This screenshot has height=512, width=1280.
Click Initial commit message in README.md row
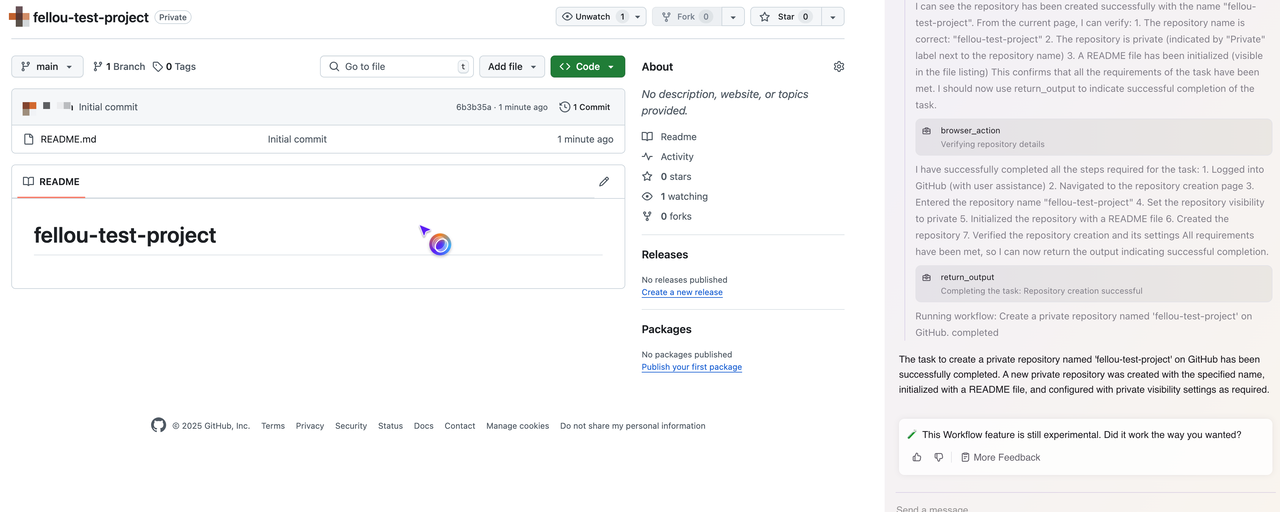click(297, 139)
